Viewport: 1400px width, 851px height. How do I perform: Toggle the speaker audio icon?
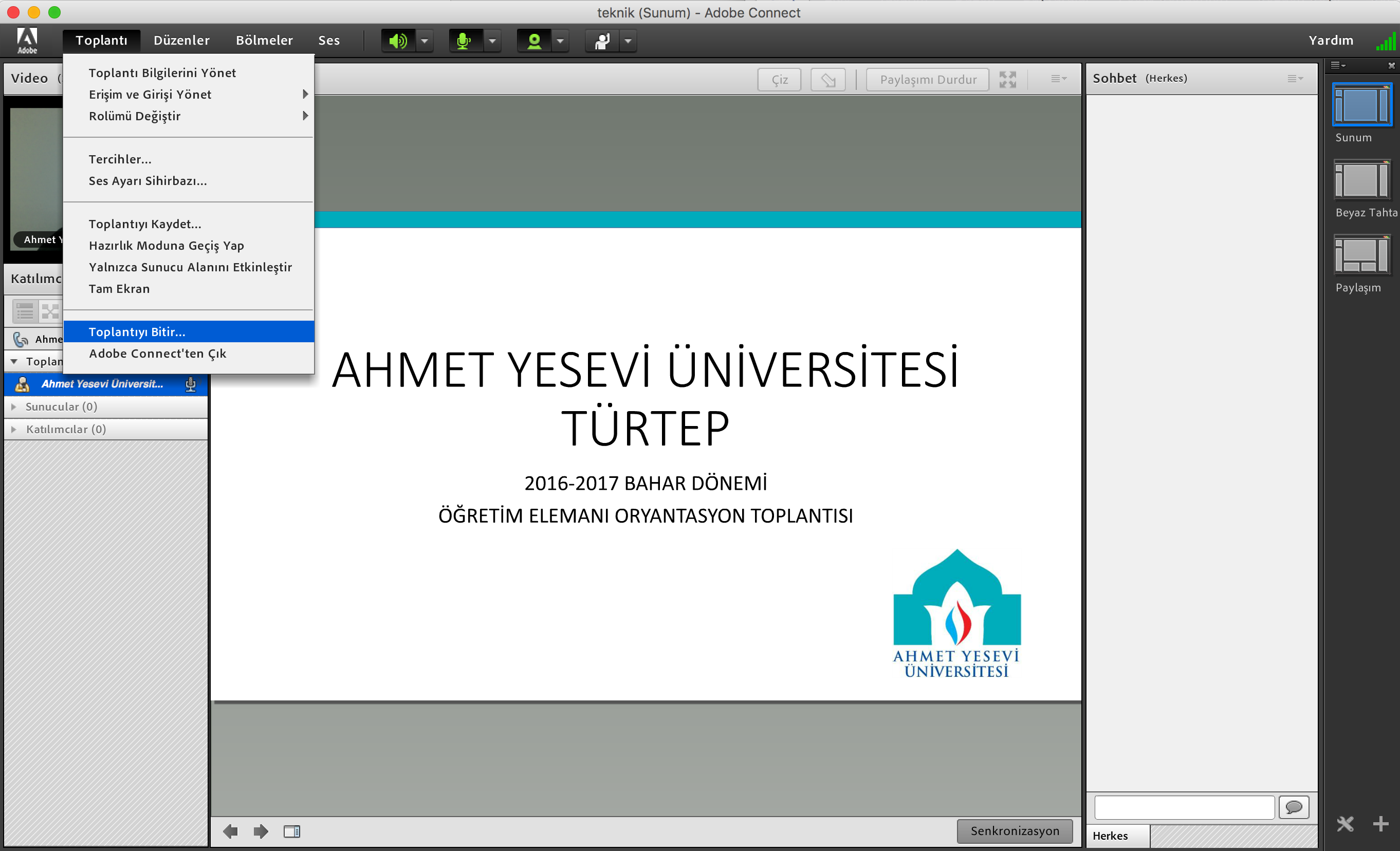point(398,41)
